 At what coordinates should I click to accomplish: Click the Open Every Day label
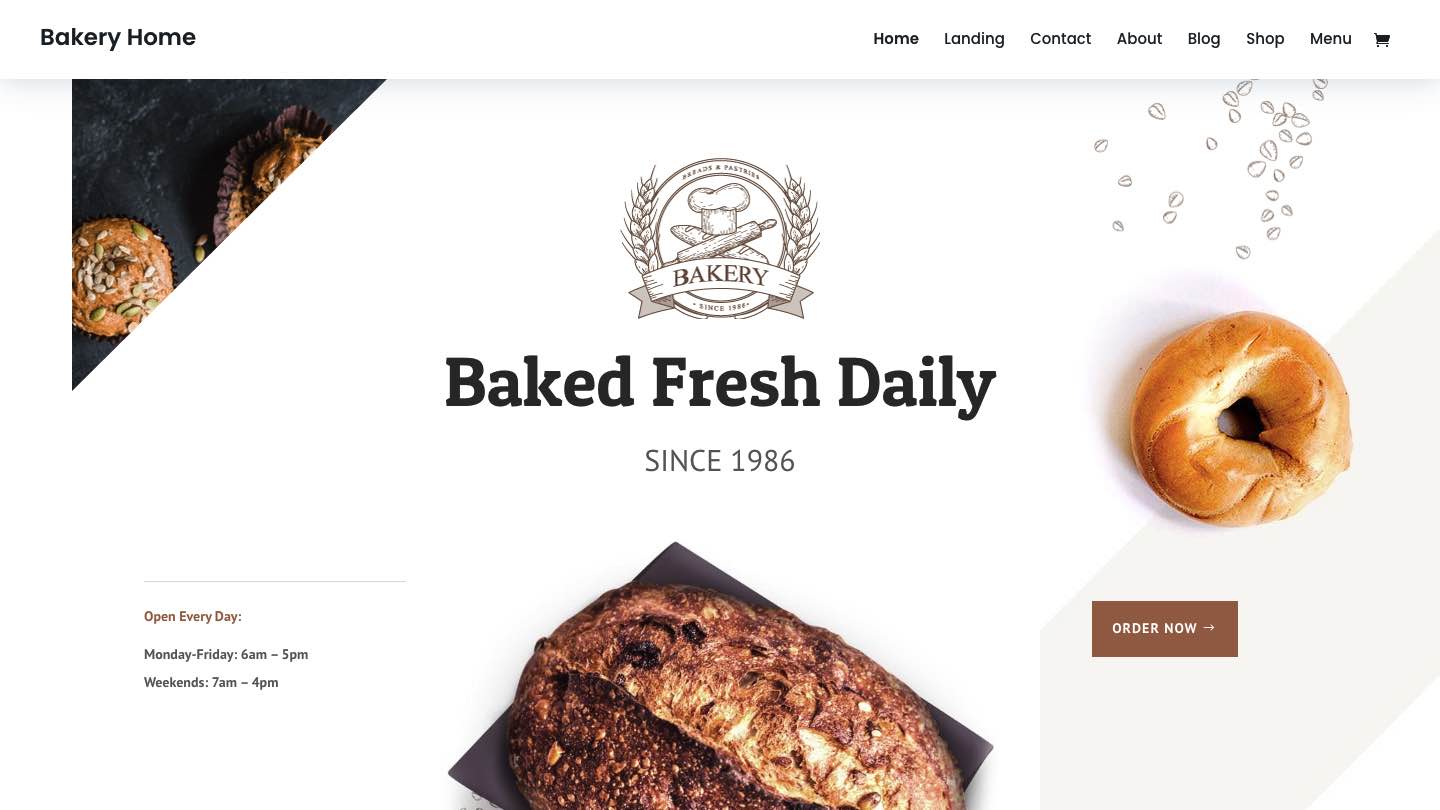tap(193, 617)
